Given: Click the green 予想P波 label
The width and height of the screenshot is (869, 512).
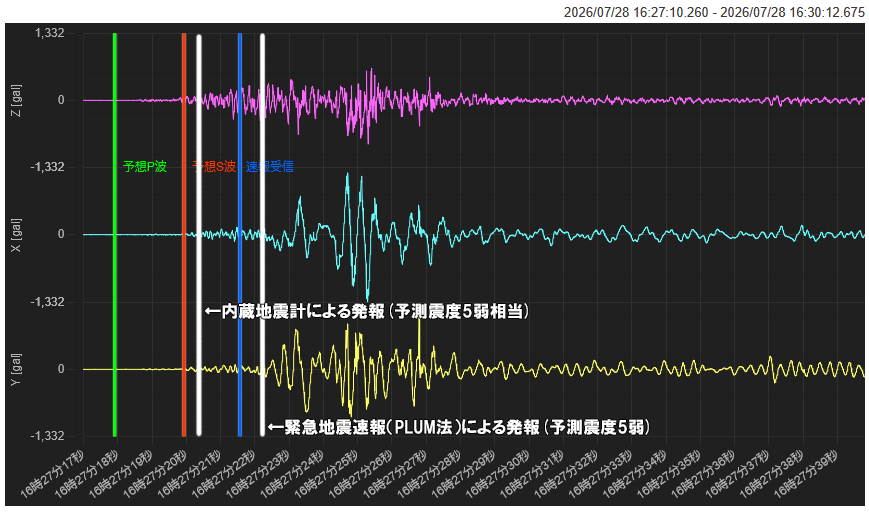Looking at the screenshot, I should [x=145, y=167].
